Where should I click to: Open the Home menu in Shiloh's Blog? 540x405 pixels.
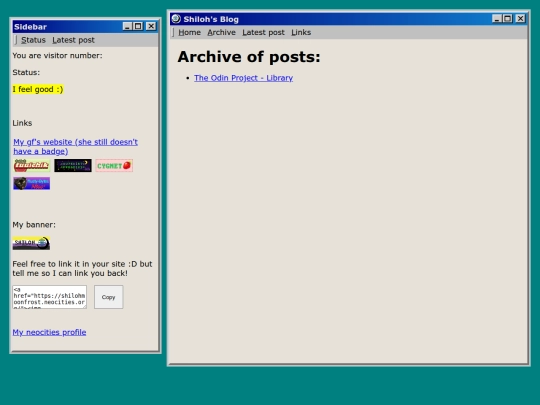(x=189, y=32)
